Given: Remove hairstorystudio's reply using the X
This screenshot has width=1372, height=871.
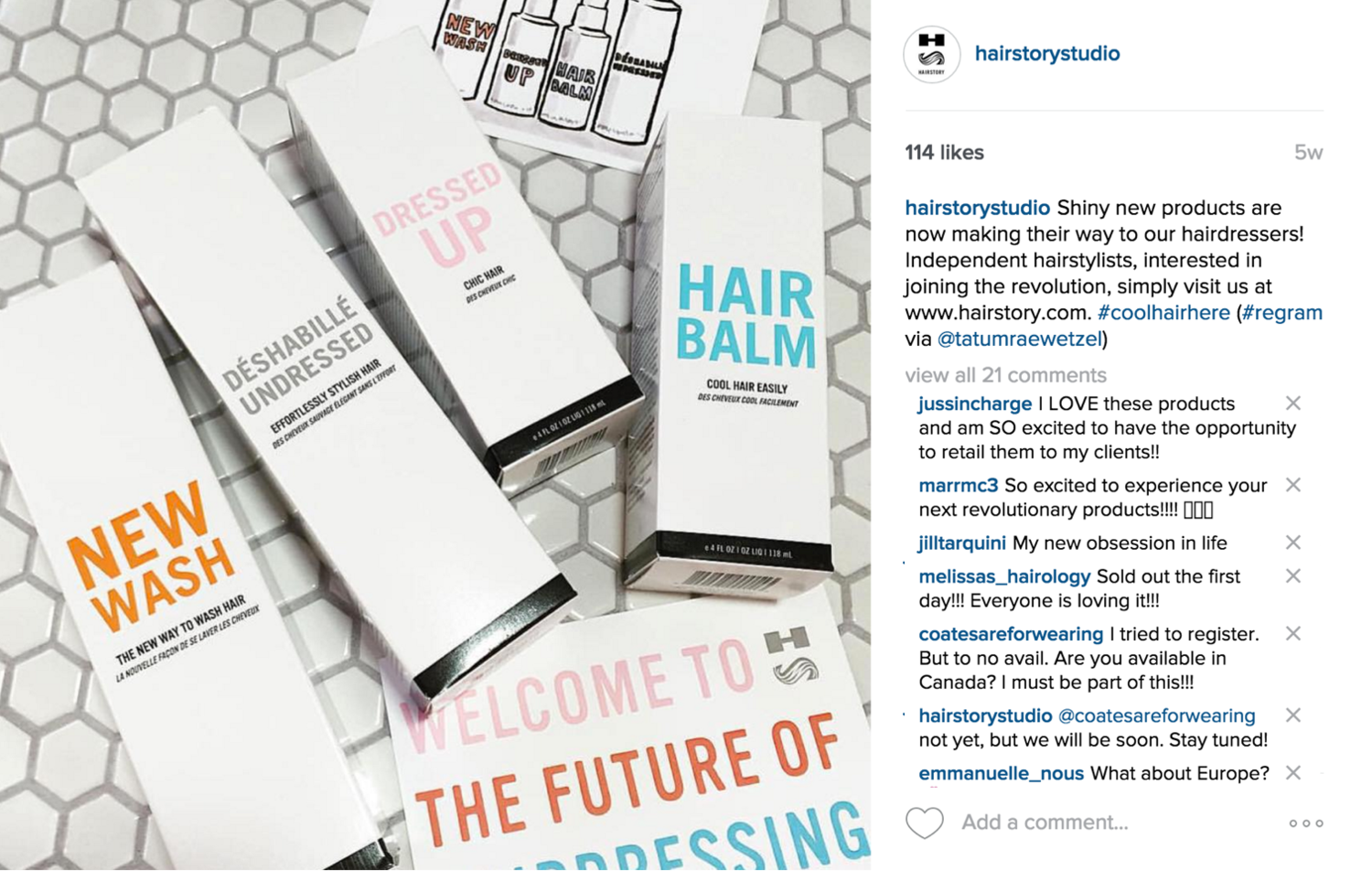Looking at the screenshot, I should point(1292,715).
